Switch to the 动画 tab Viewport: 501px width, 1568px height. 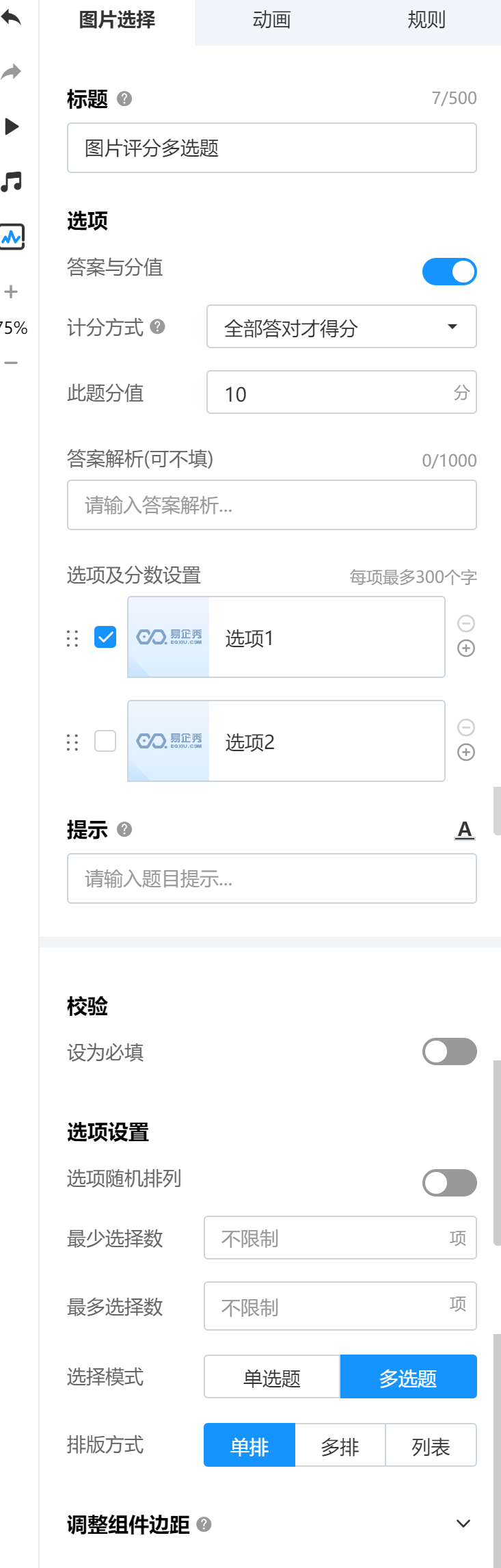271,21
